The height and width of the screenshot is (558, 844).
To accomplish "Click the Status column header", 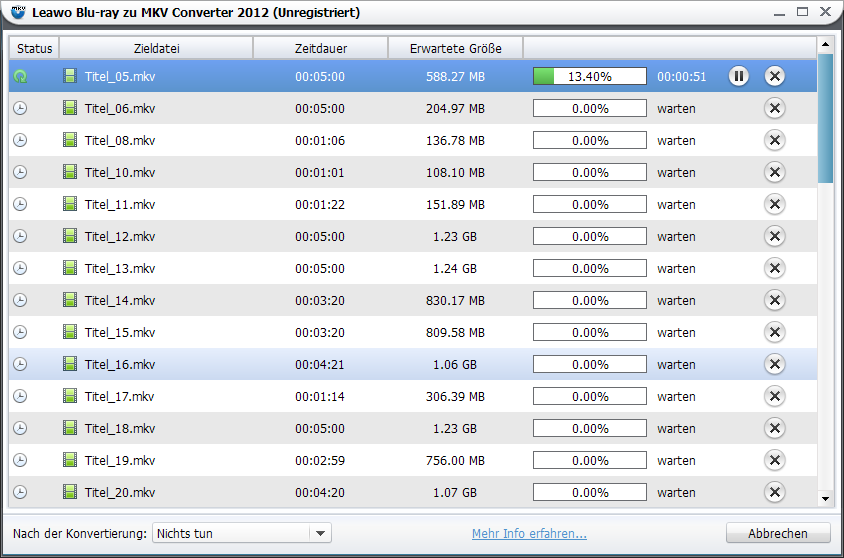I will tap(34, 48).
